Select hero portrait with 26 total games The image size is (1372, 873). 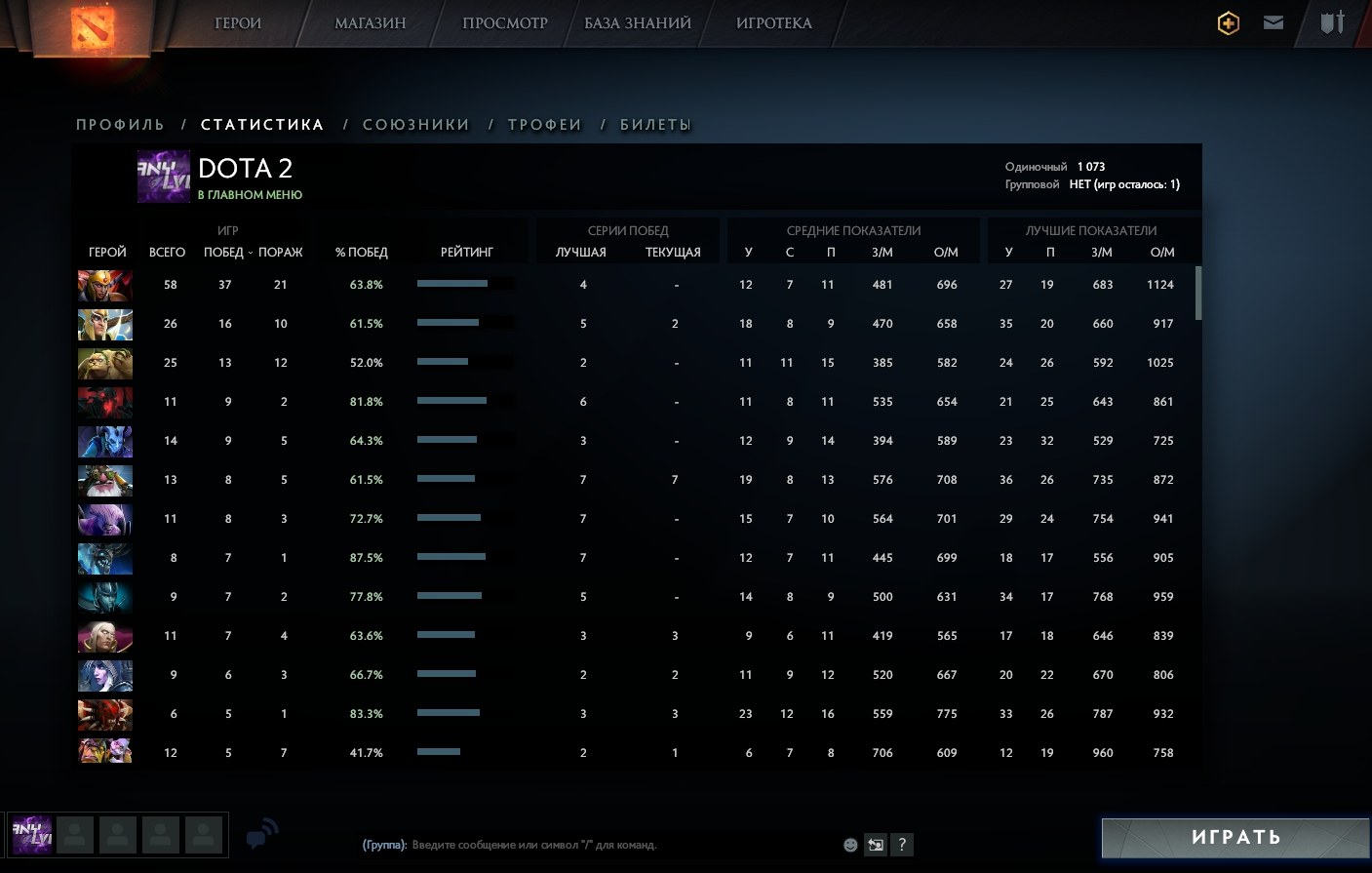pyautogui.click(x=105, y=324)
